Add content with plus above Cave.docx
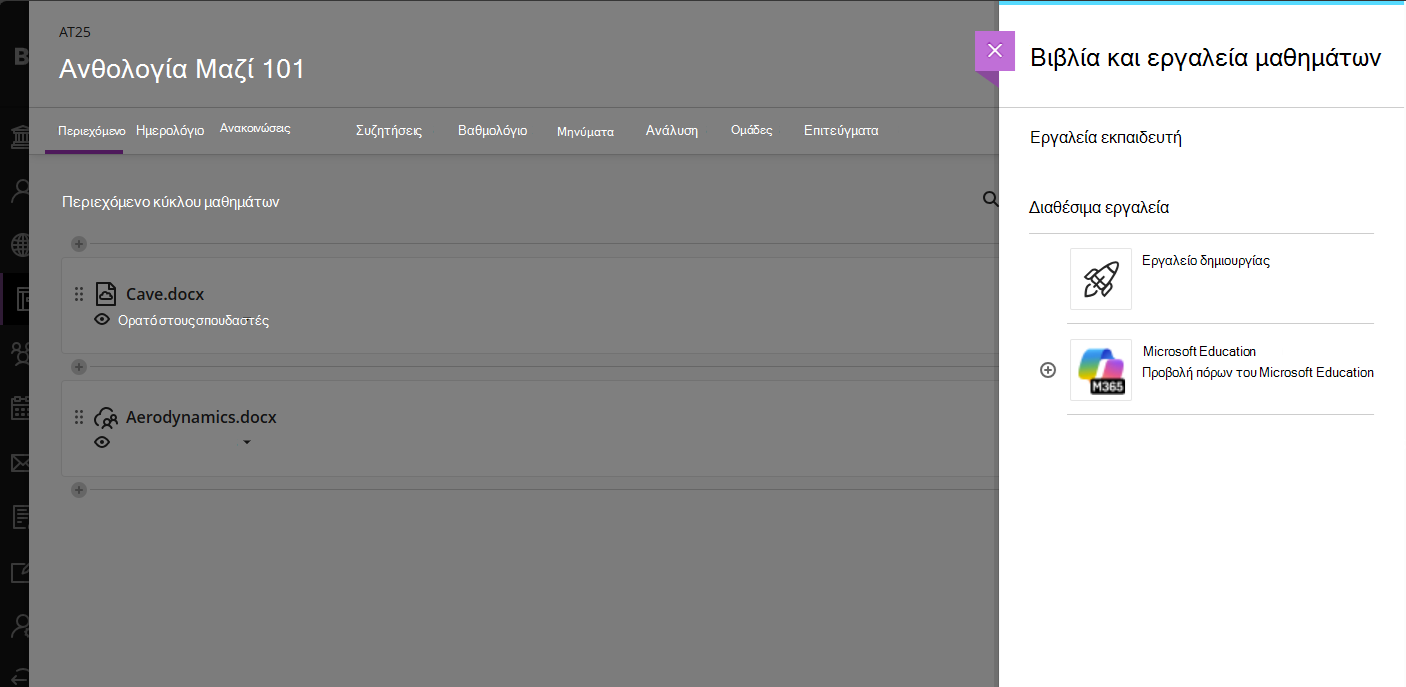This screenshot has width=1406, height=687. (x=79, y=244)
